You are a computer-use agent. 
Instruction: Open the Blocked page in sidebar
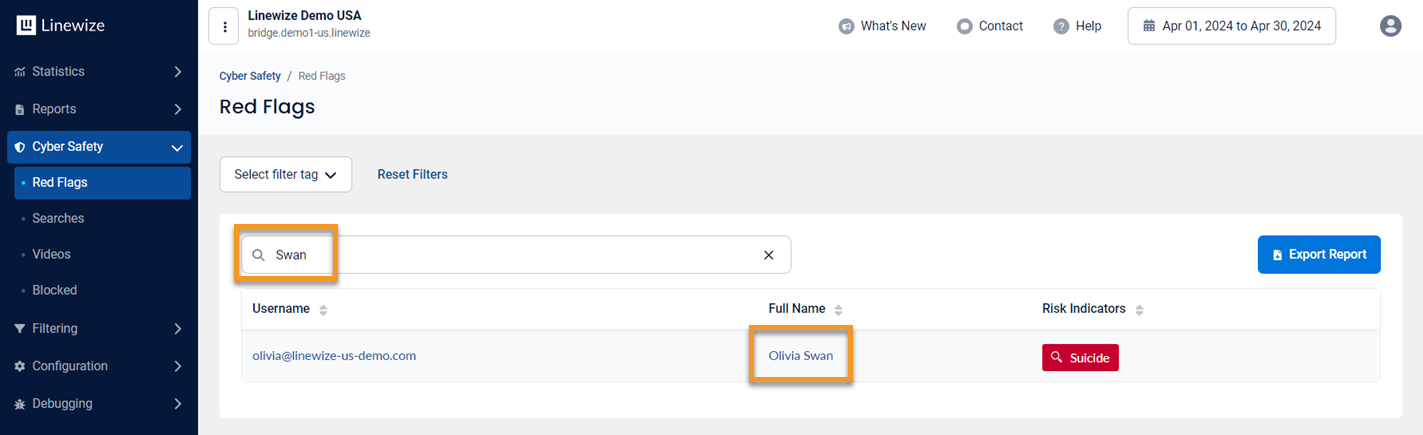click(x=54, y=290)
